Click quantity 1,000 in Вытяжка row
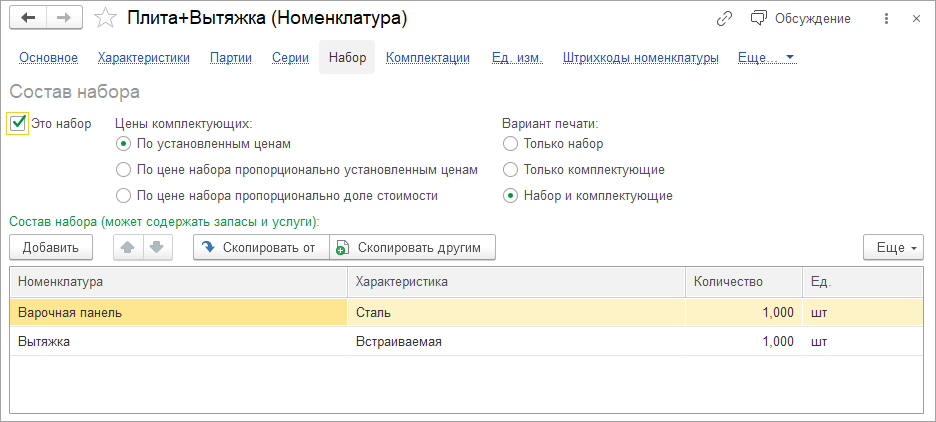This screenshot has height=422, width=936. (x=744, y=341)
